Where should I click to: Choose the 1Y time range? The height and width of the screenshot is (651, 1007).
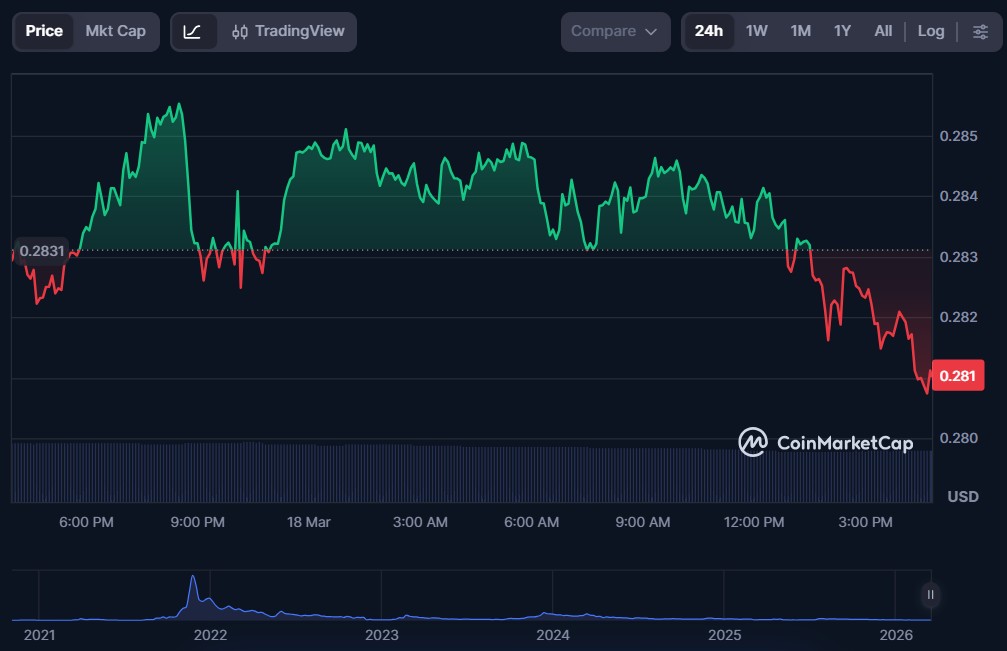pos(842,32)
